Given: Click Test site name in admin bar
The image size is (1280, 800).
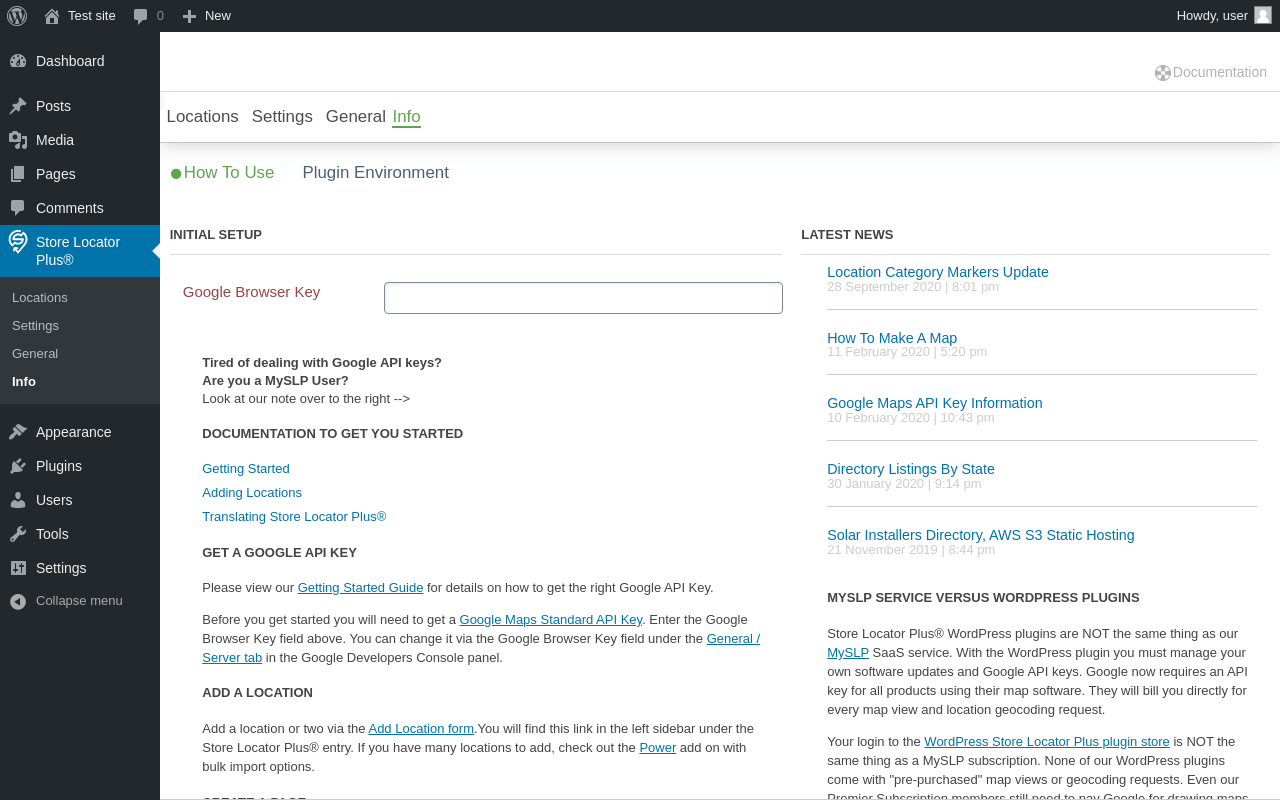Looking at the screenshot, I should [x=92, y=15].
